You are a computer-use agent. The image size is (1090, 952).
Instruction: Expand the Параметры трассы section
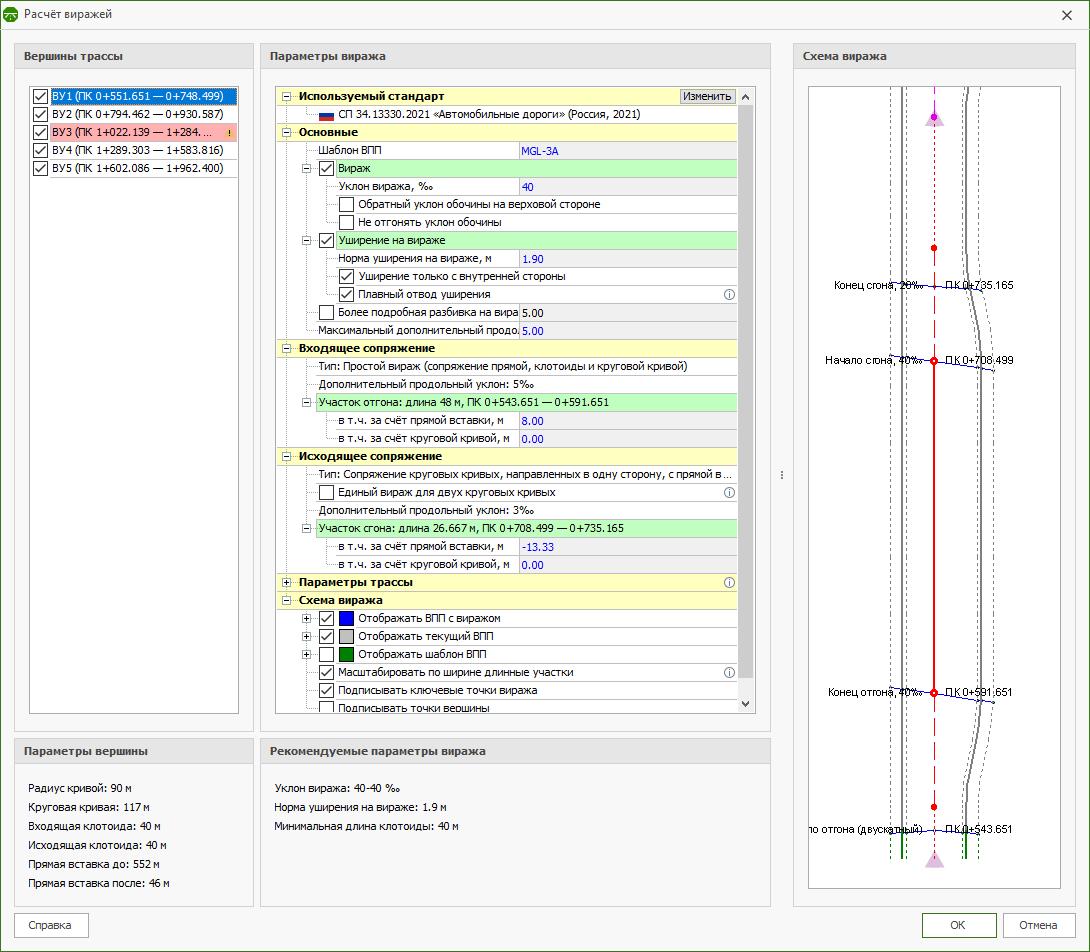click(287, 583)
